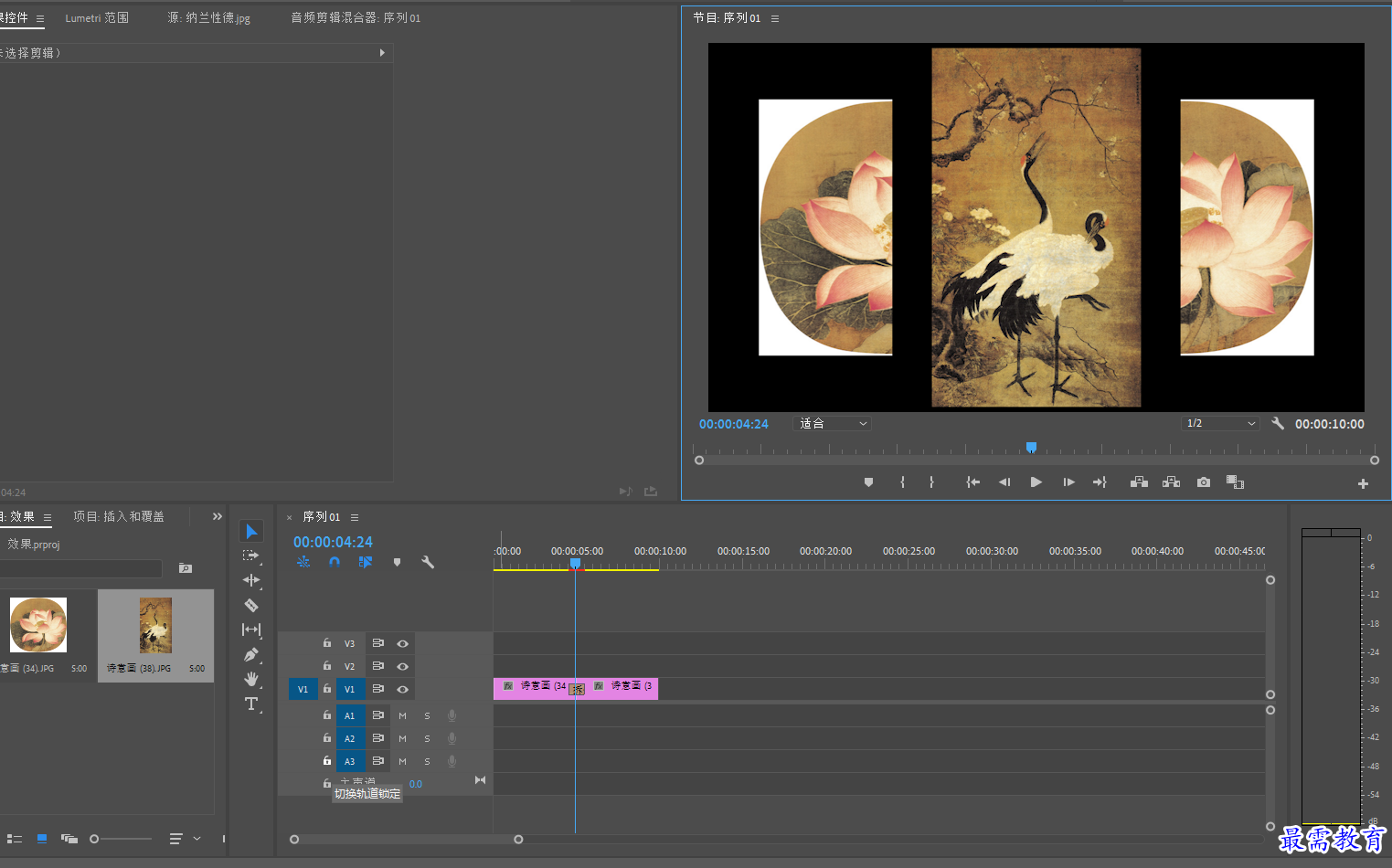This screenshot has width=1392, height=868.
Task: Open program monitor settings wrench
Action: (1278, 423)
